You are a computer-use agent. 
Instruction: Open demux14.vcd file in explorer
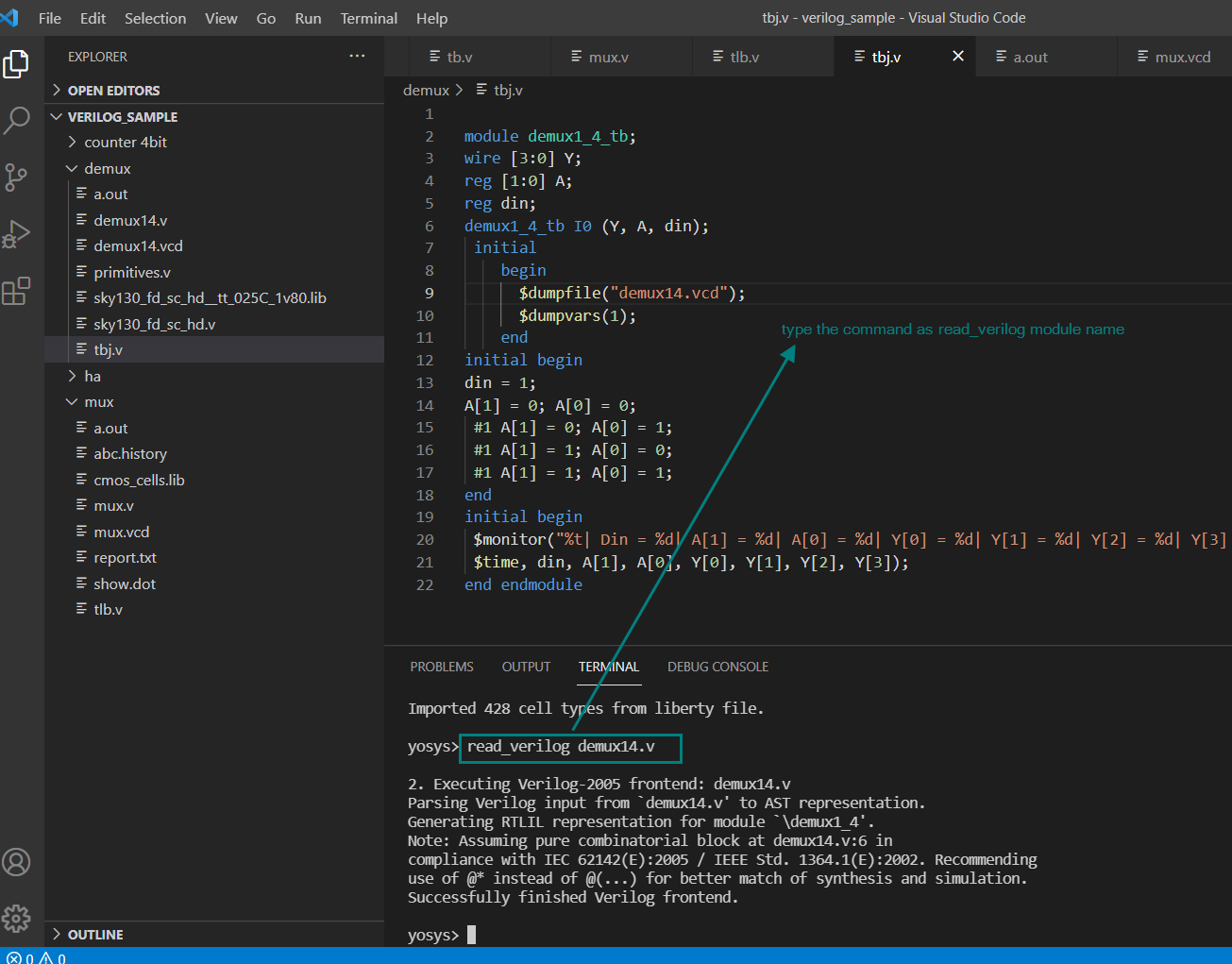[214, 246]
